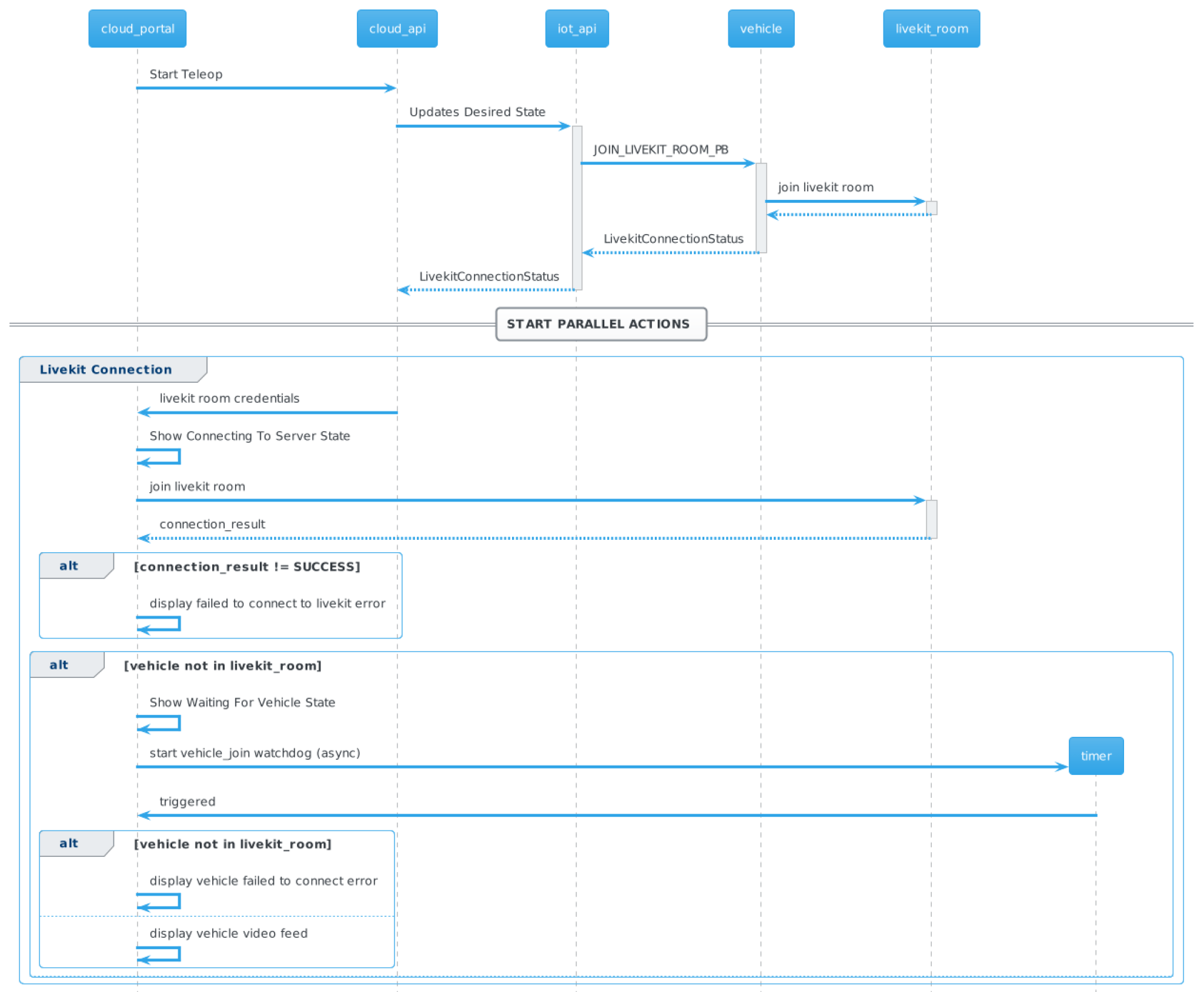Click the 'livekit room credentials' message label
1204x992 pixels.
(229, 398)
